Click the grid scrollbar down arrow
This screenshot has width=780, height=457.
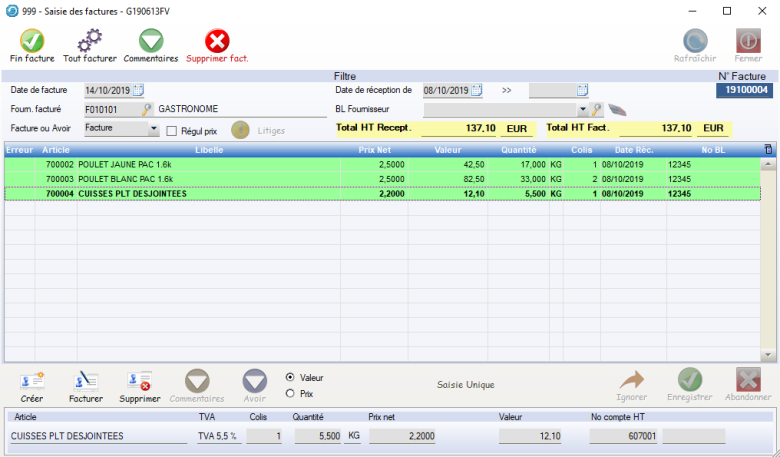(x=768, y=355)
